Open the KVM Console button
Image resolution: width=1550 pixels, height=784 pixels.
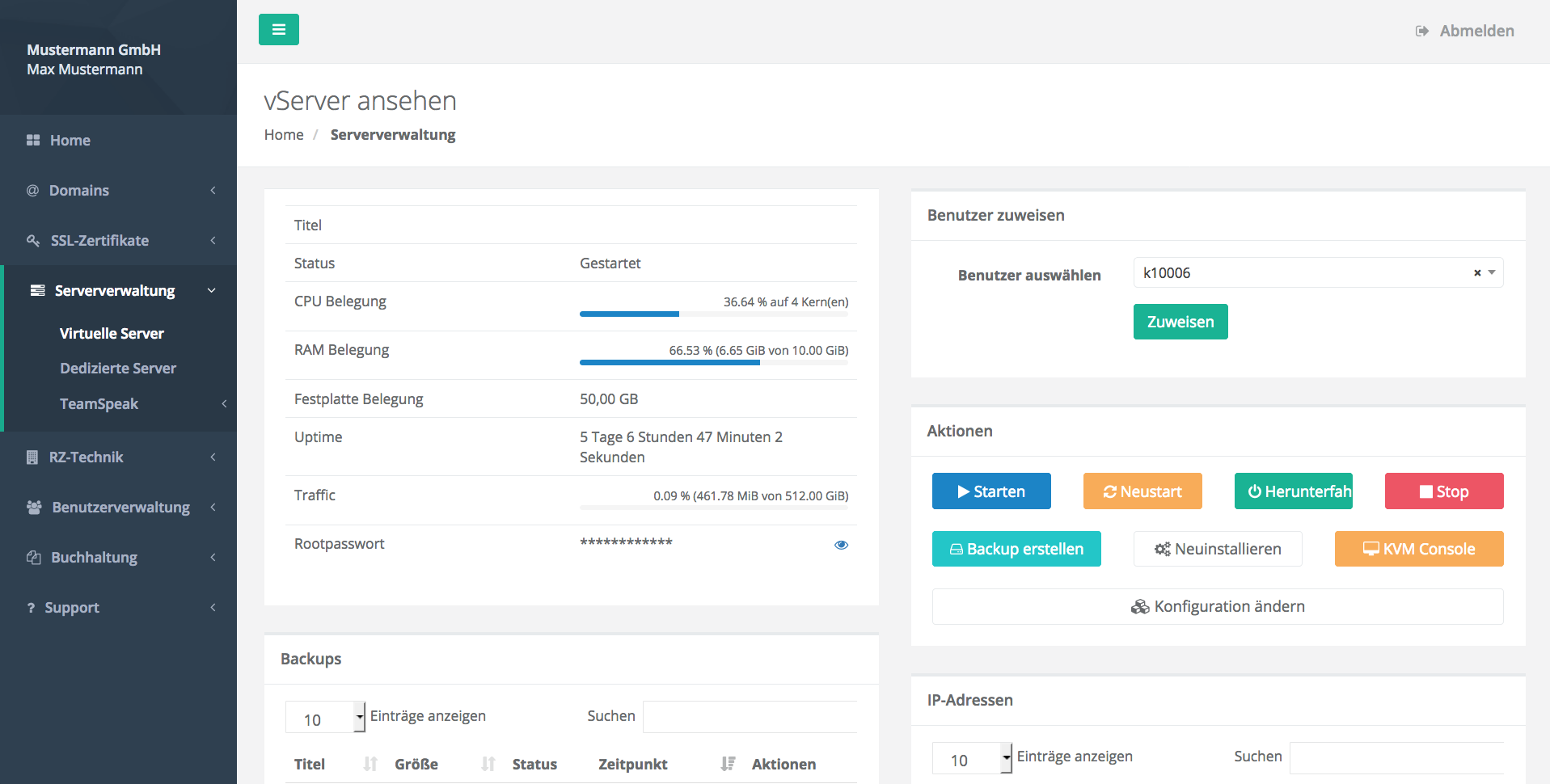(1419, 549)
